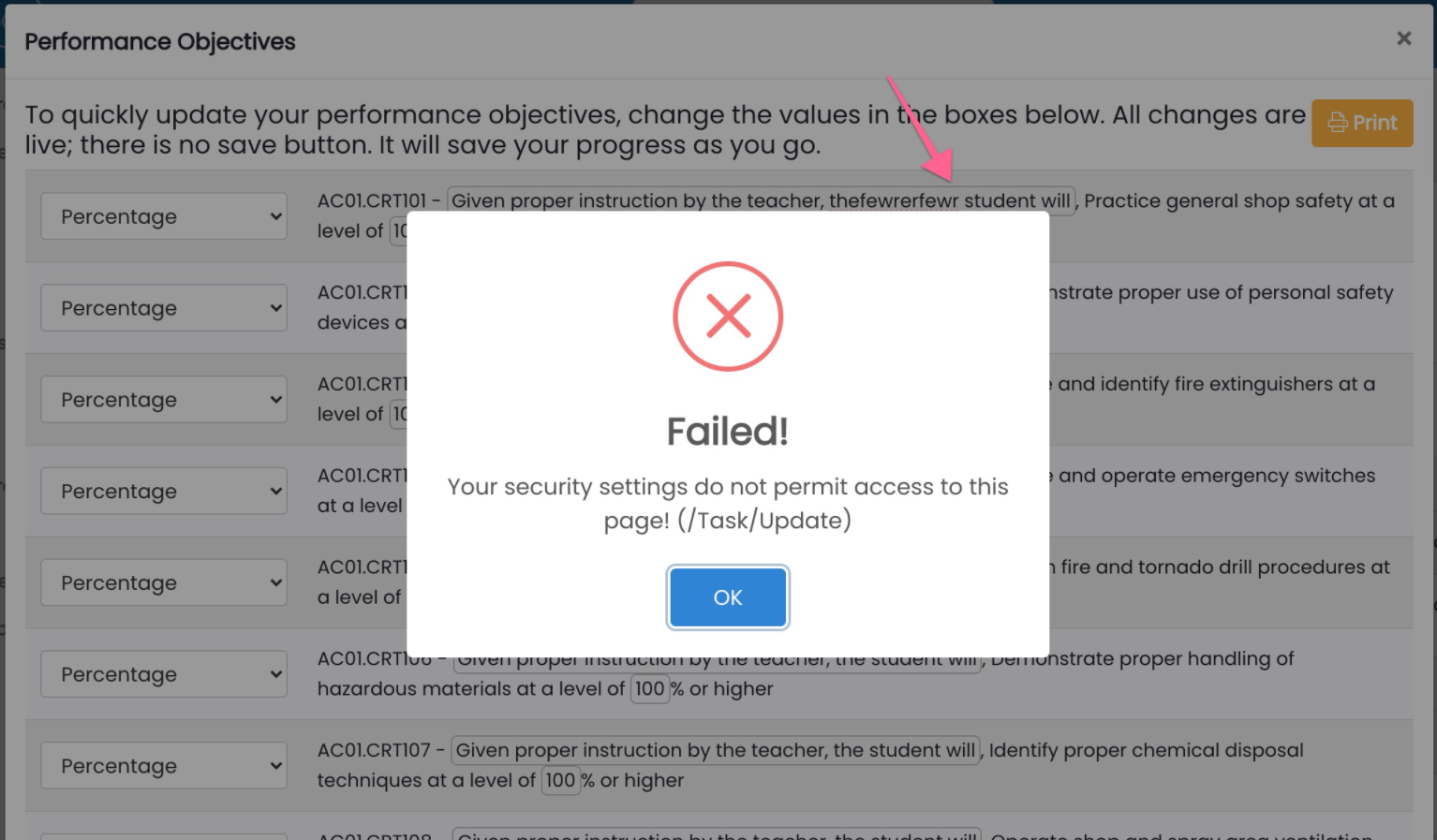Open Percentage dropdown for general shop safety objective
The height and width of the screenshot is (840, 1437).
(x=164, y=216)
